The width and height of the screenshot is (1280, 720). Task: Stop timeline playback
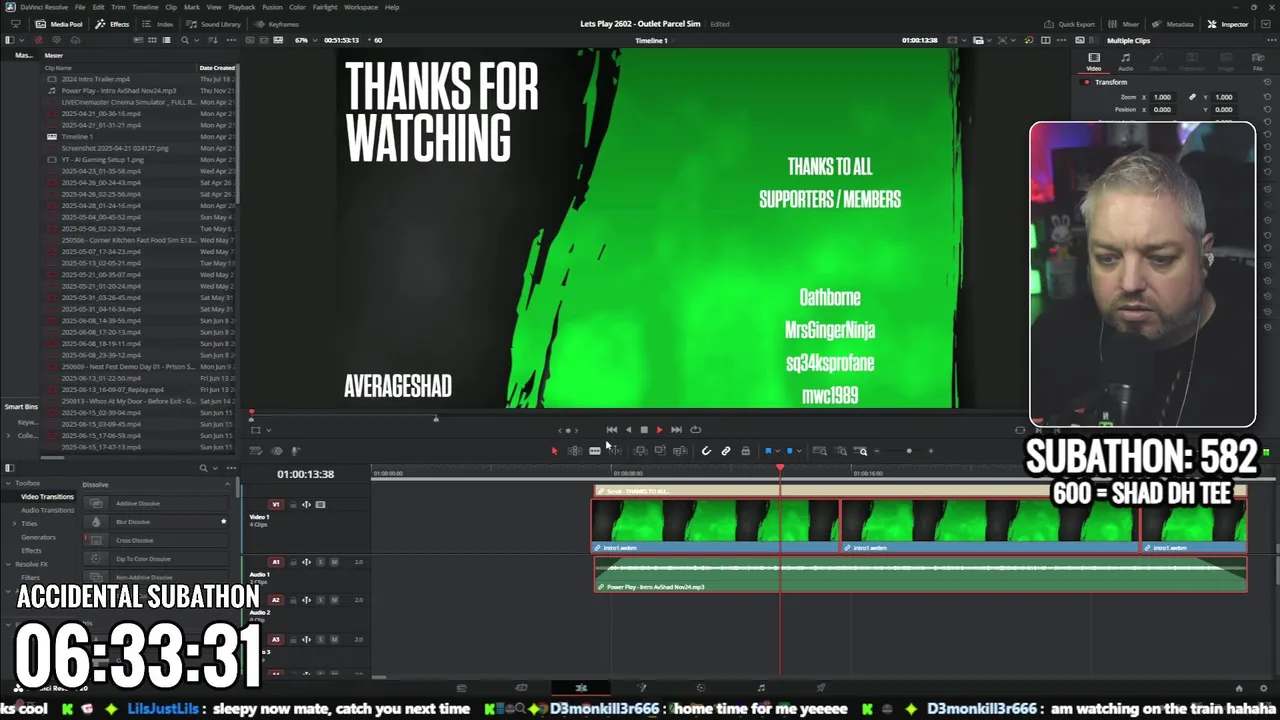(x=644, y=430)
